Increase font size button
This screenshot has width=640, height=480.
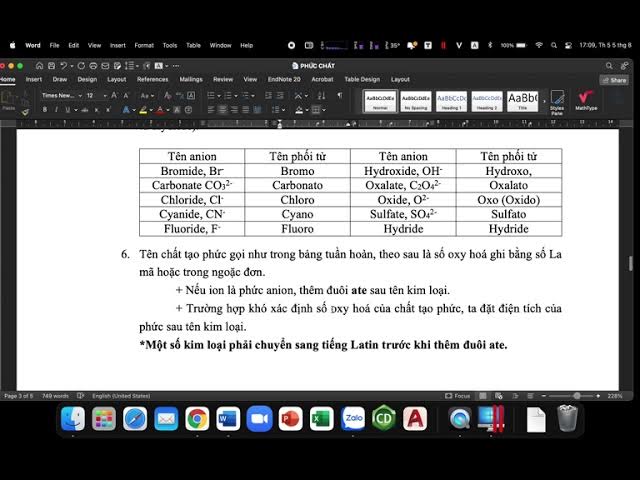click(114, 96)
